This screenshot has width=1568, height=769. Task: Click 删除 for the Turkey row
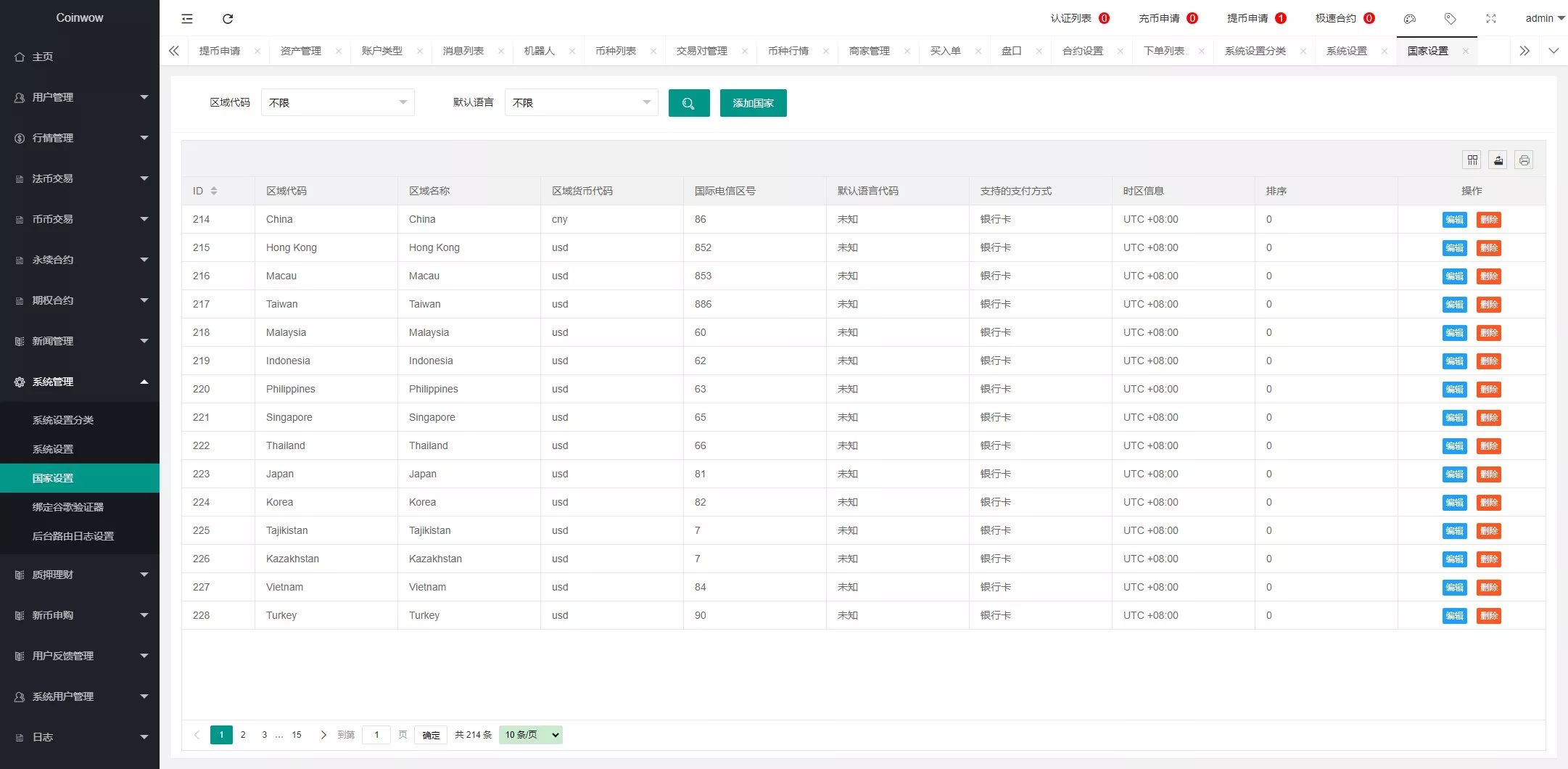tap(1488, 616)
